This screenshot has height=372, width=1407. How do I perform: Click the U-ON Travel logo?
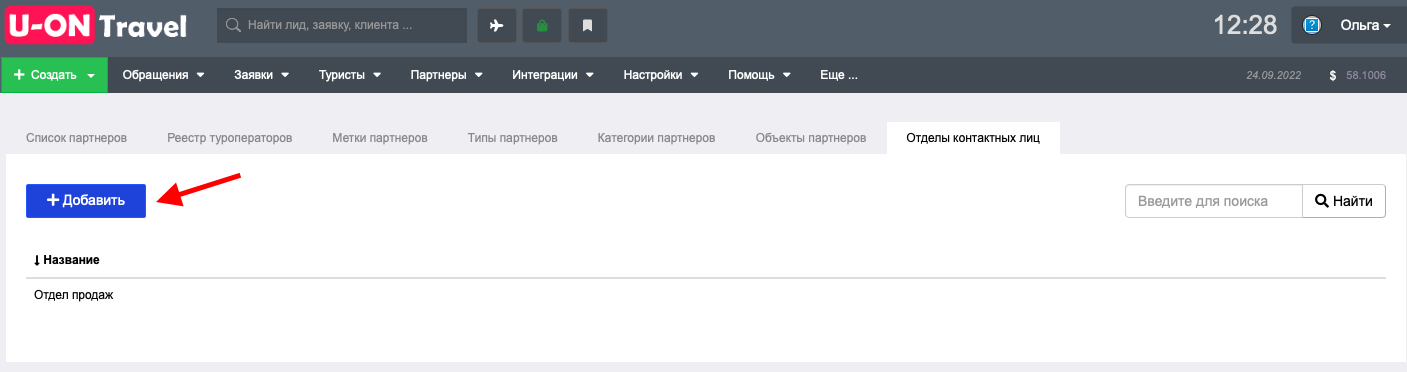click(x=97, y=25)
